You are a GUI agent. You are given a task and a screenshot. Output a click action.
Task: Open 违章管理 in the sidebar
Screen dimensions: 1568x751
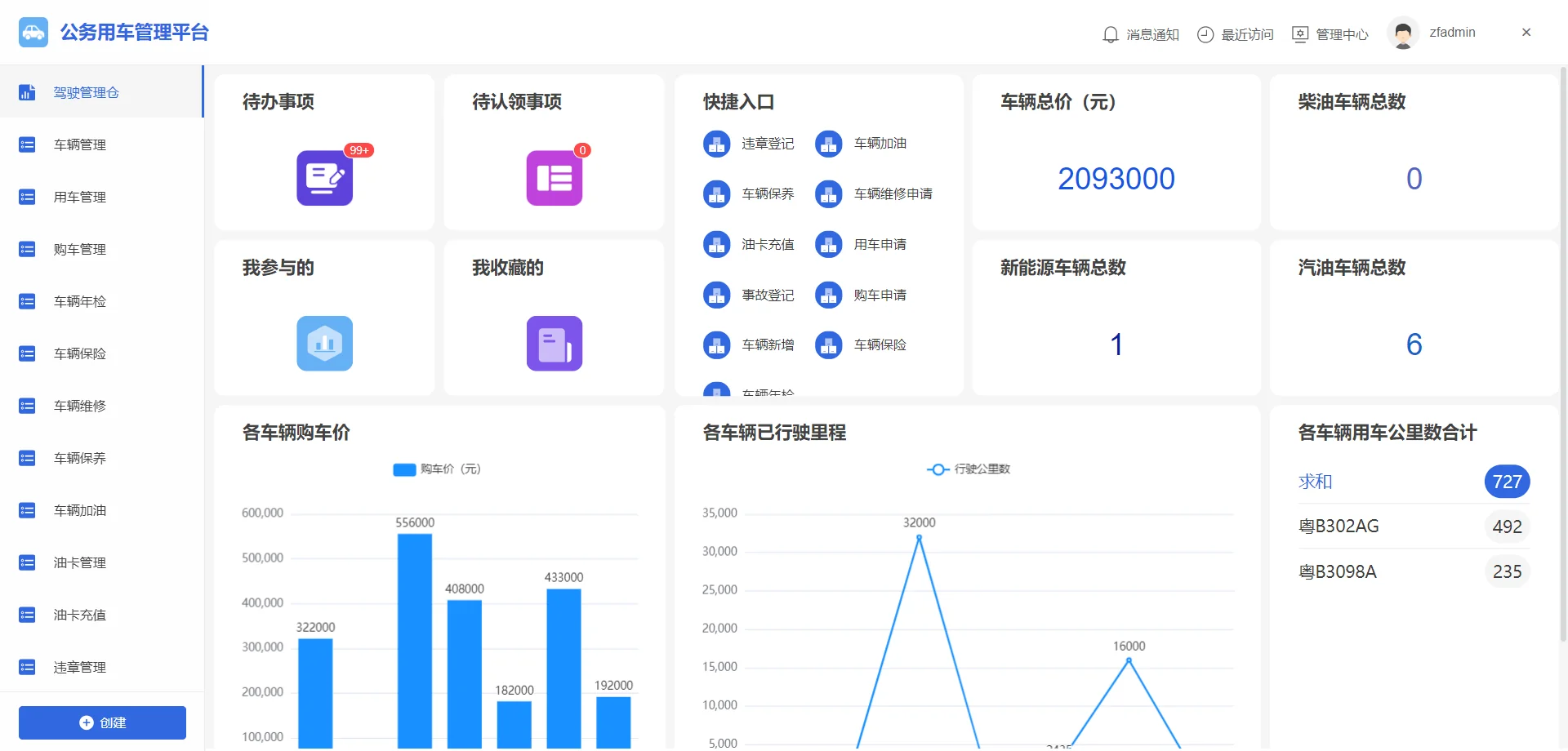click(x=101, y=667)
